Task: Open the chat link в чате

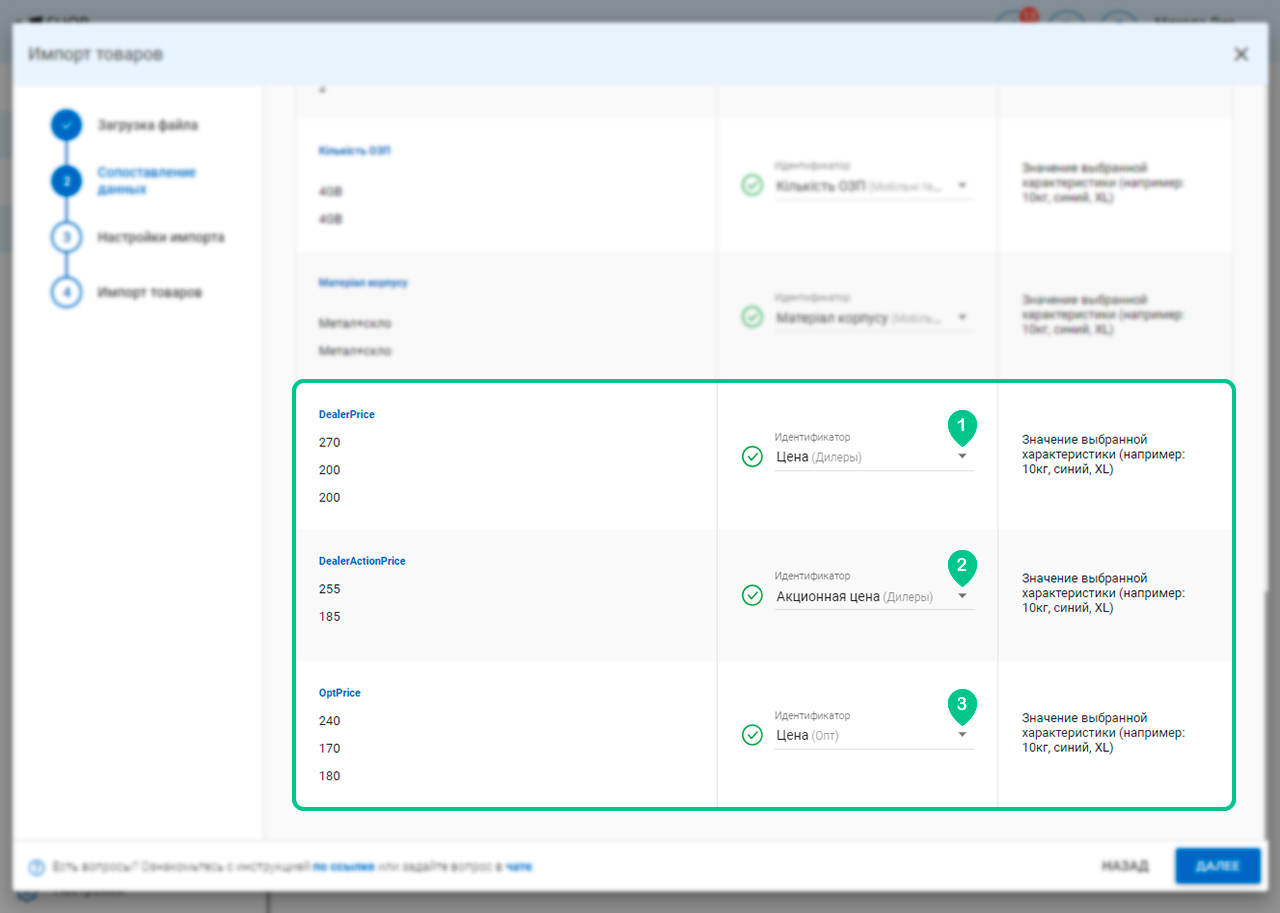Action: [519, 867]
